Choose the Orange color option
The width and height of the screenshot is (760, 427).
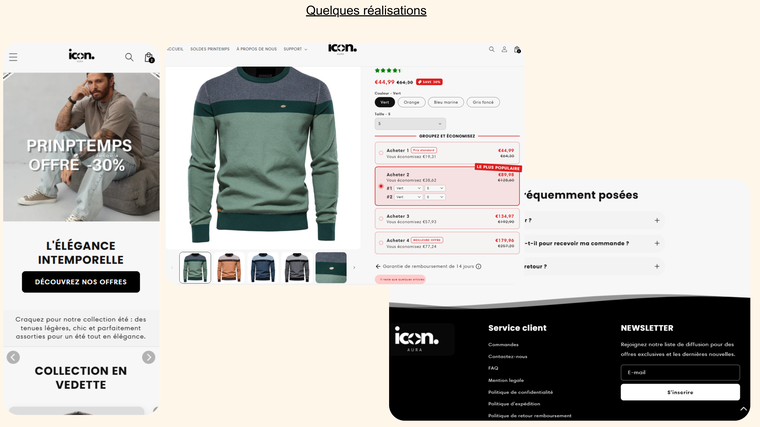coord(412,102)
